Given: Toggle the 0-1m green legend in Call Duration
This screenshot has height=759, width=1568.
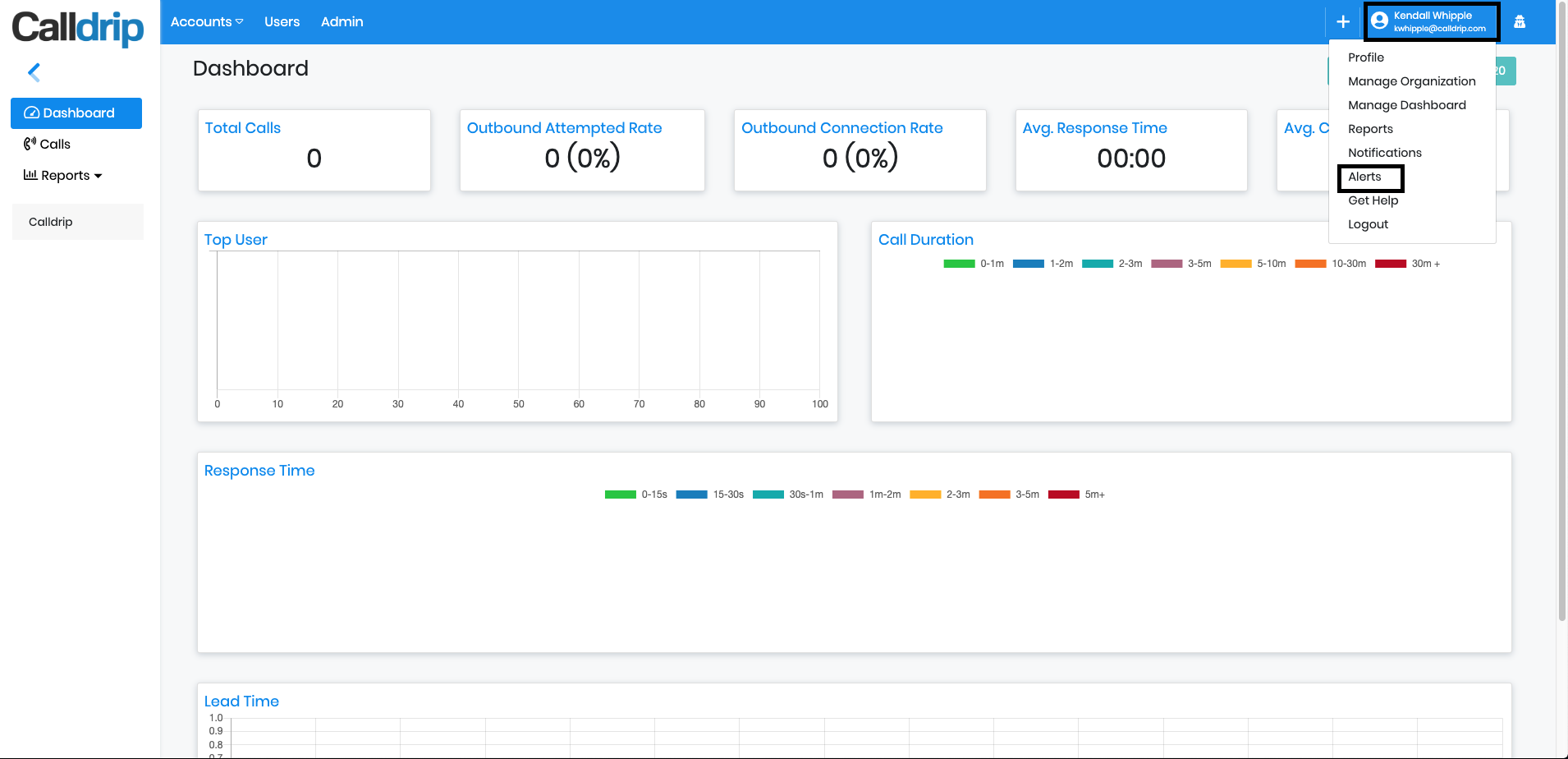Looking at the screenshot, I should click(x=974, y=264).
